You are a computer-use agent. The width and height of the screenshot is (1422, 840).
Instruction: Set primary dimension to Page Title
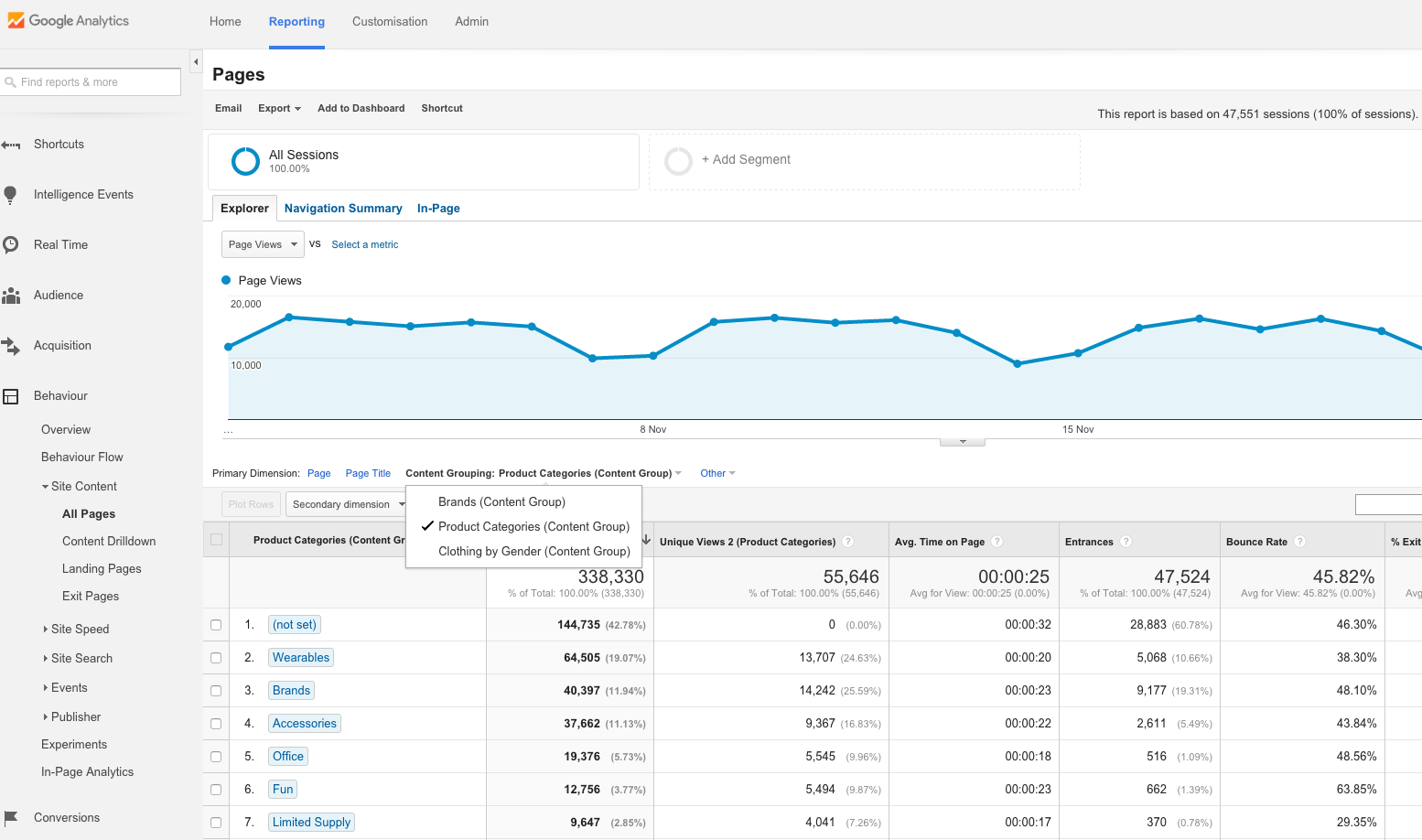click(x=368, y=473)
